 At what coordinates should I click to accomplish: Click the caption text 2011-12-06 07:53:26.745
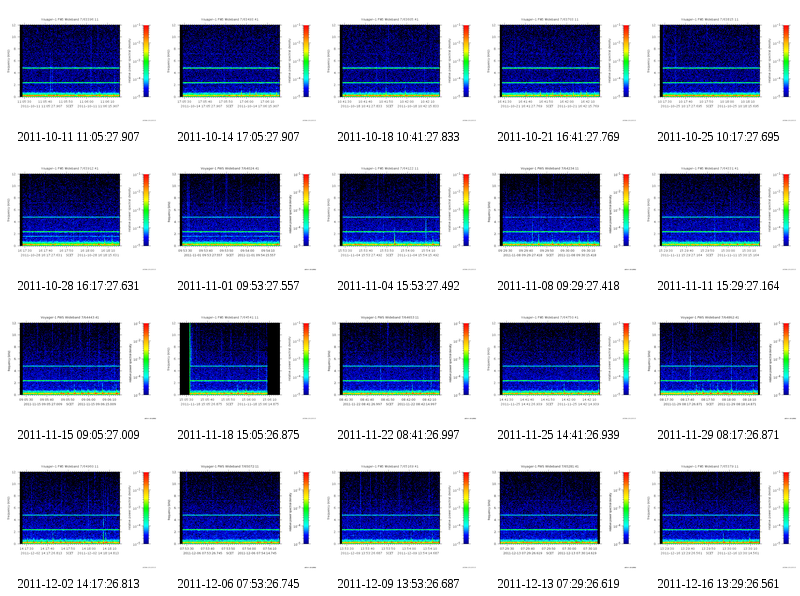point(238,584)
